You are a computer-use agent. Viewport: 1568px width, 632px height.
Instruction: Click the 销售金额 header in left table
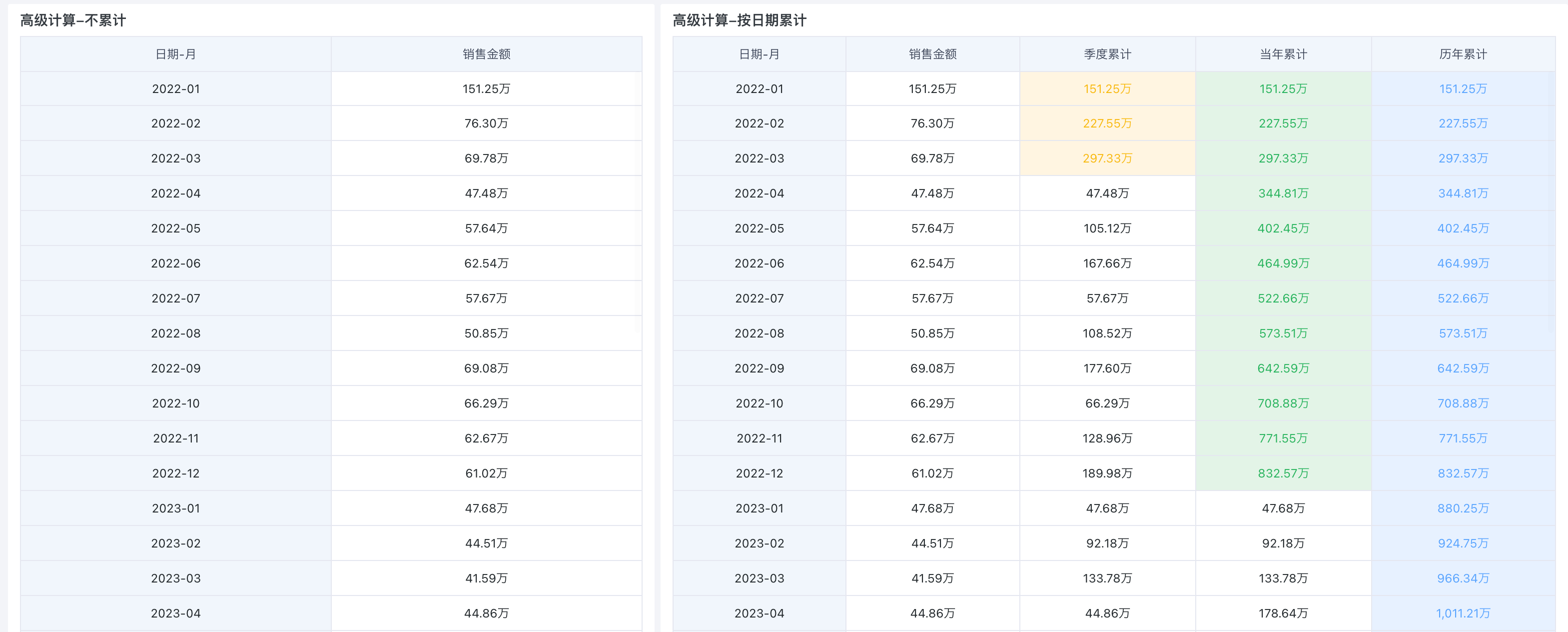[x=486, y=54]
